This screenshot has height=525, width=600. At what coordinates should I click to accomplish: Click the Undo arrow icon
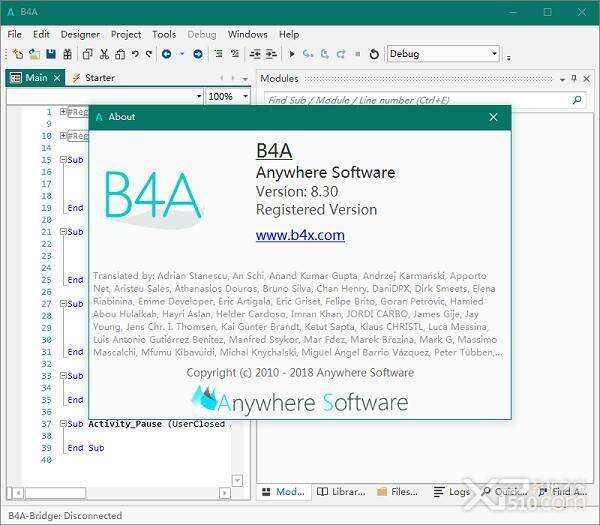[x=135, y=54]
